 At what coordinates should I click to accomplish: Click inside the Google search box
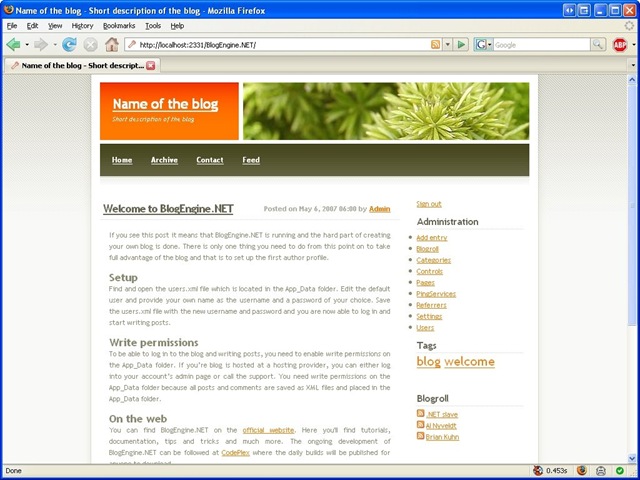(x=542, y=44)
